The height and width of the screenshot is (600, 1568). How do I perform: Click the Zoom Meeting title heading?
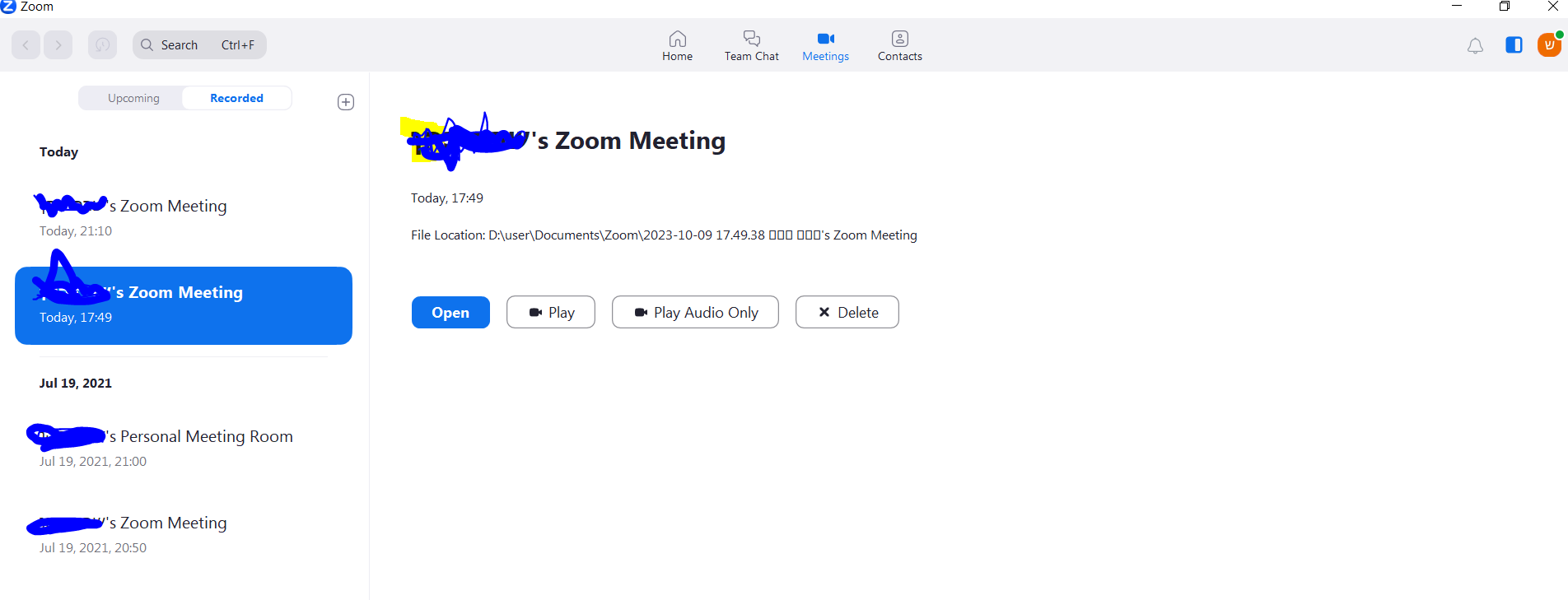(x=568, y=141)
